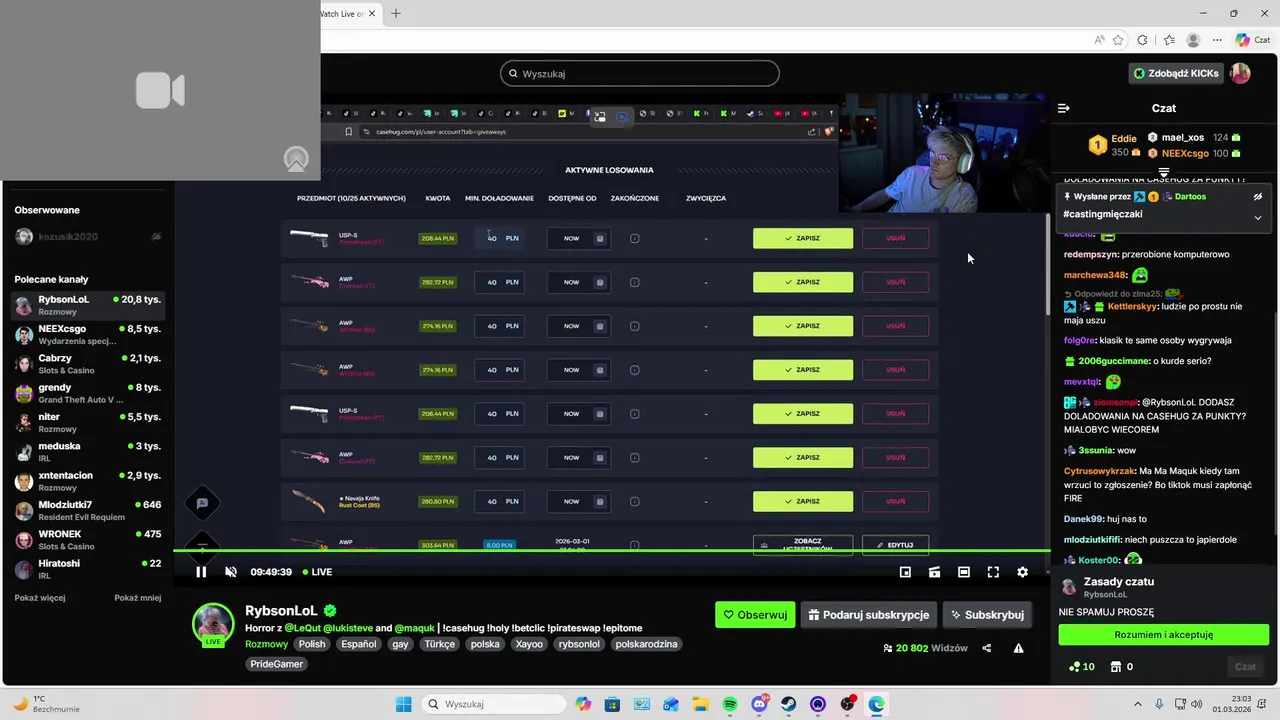The height and width of the screenshot is (720, 1280).
Task: Unmute the stream with the speaker icon
Action: click(x=230, y=572)
